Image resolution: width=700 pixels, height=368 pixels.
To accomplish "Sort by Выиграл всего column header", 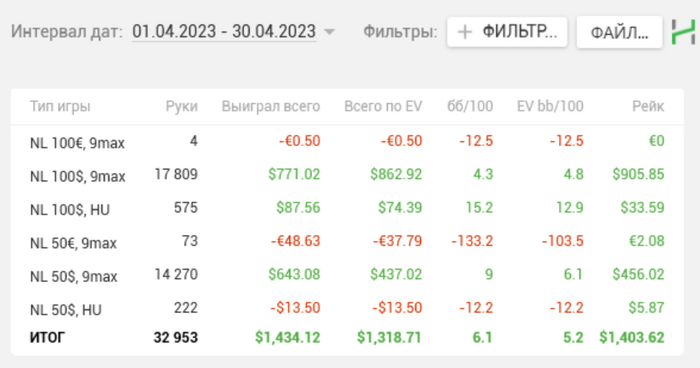I will [271, 106].
